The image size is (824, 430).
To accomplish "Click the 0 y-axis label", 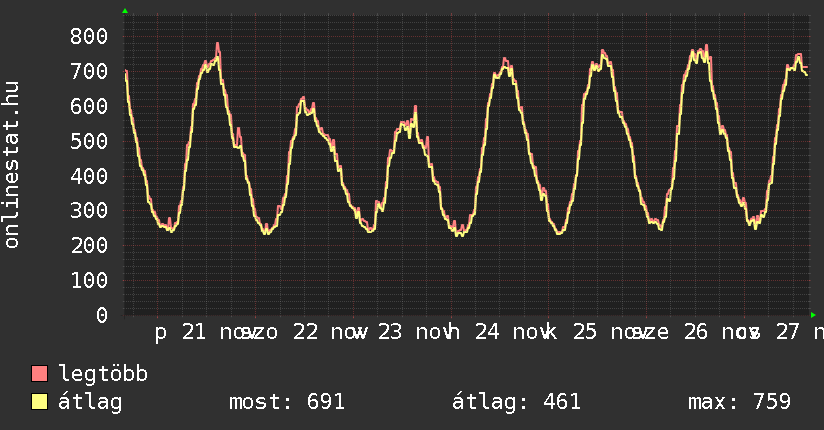I will pos(102,316).
